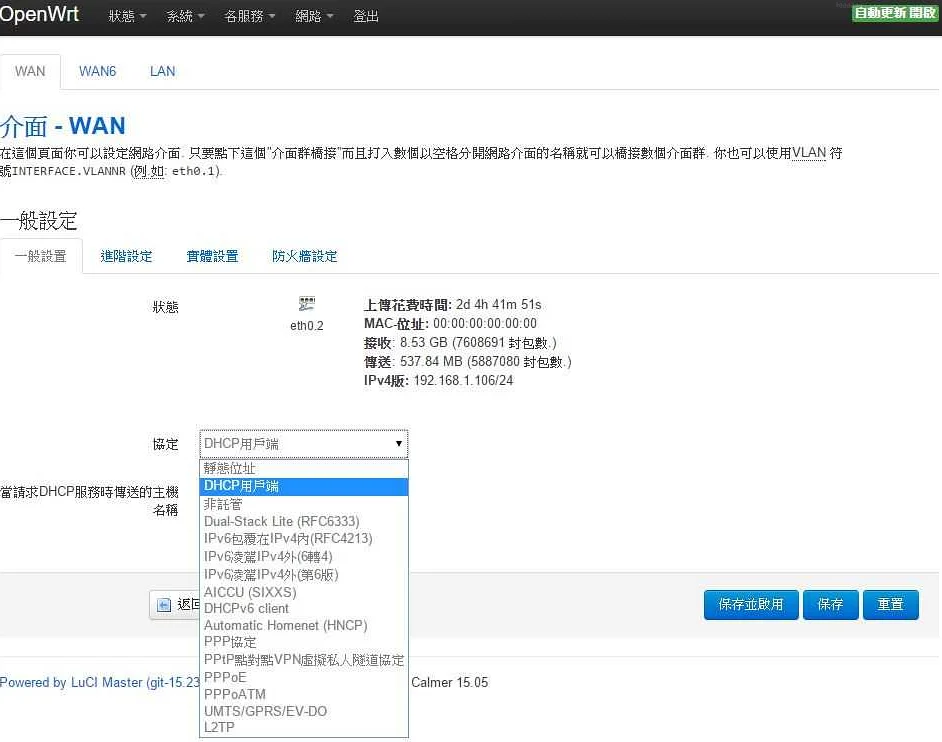
Task: Click the 保存並啟用 button
Action: tap(751, 604)
